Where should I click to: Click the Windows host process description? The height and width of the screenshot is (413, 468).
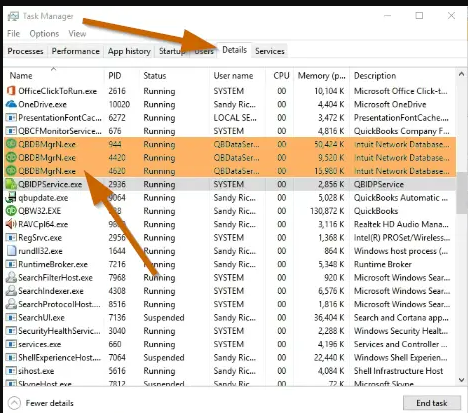coord(401,251)
